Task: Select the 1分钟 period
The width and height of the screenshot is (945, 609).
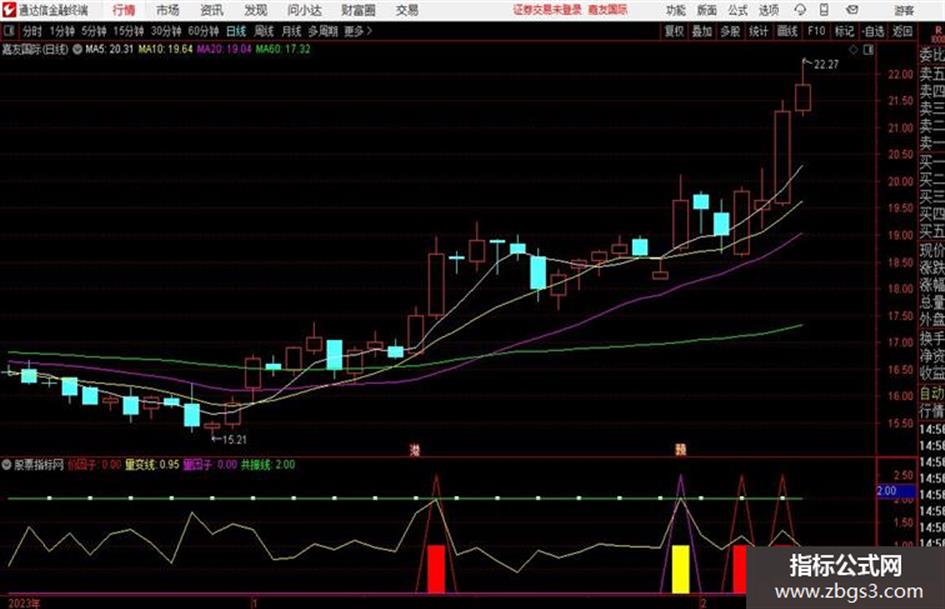Action: pos(62,31)
